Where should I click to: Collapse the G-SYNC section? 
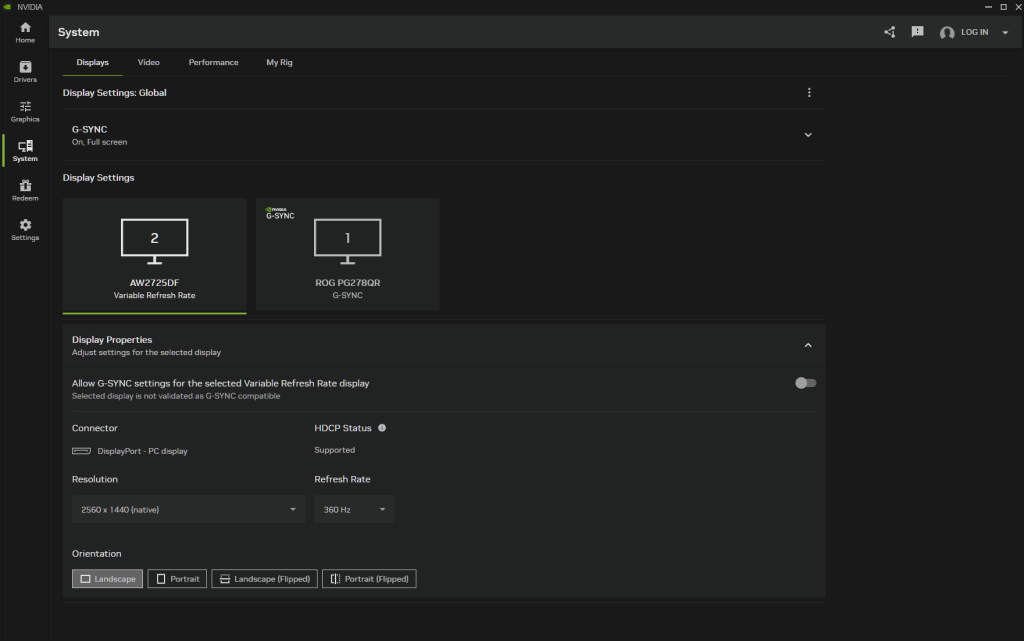click(807, 133)
